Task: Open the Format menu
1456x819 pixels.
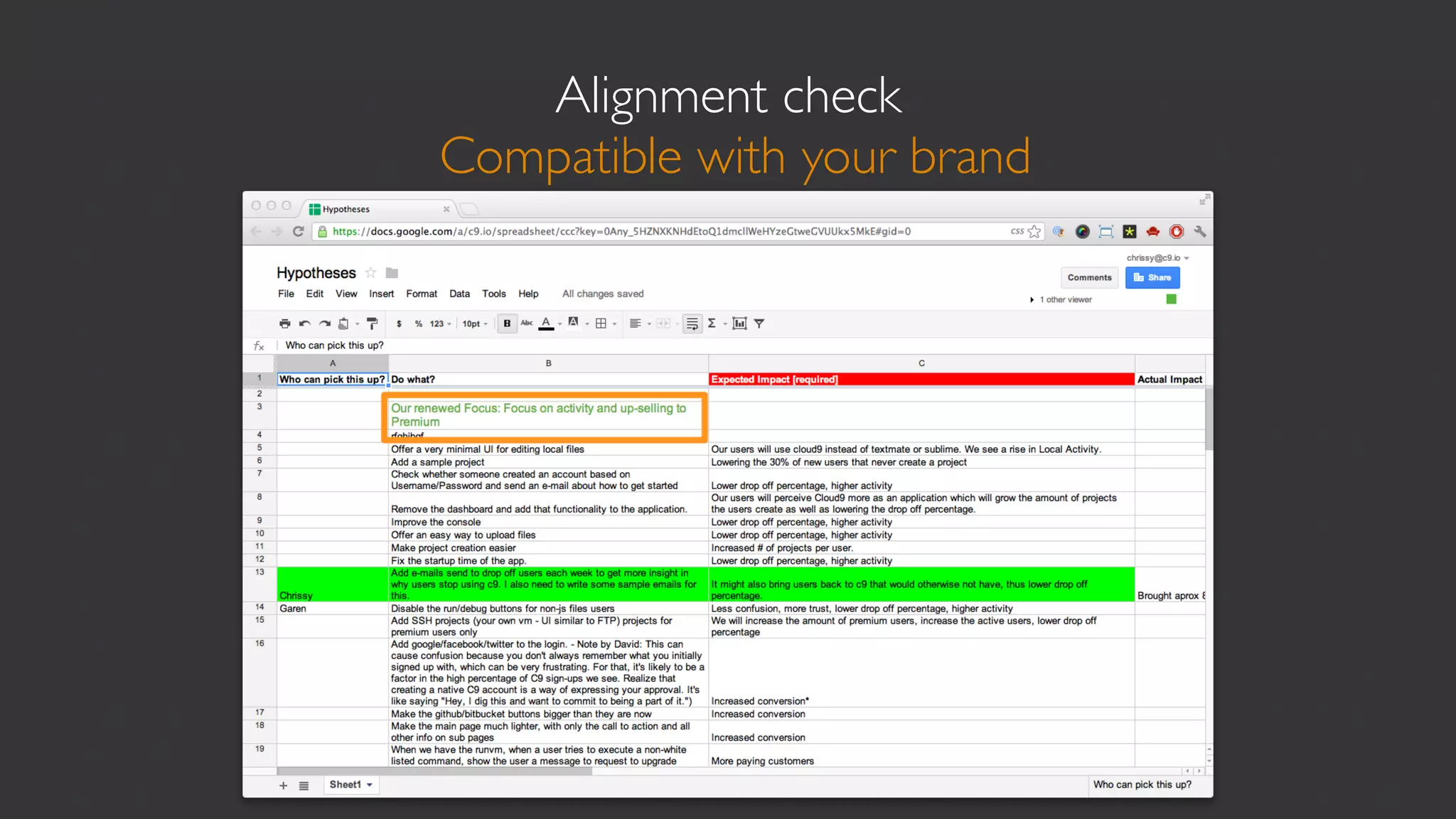Action: [422, 294]
